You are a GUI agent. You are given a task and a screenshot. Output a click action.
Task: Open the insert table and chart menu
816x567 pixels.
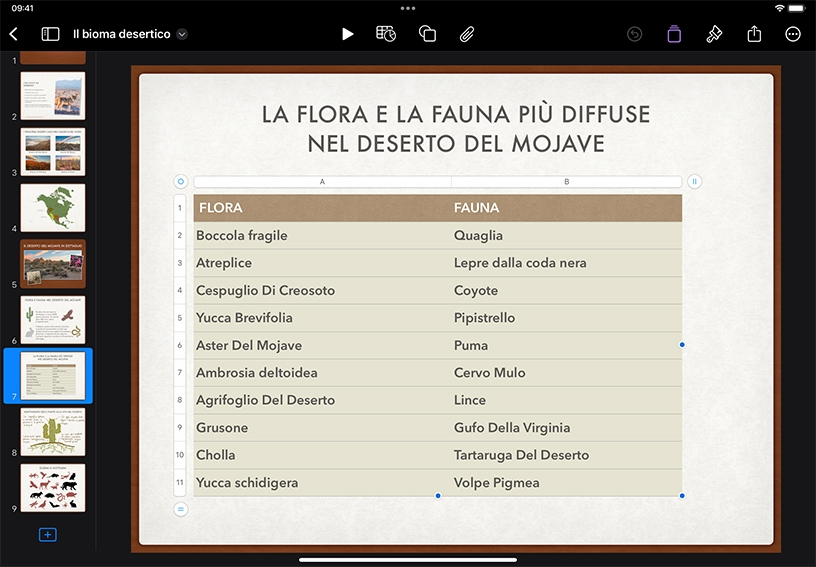pyautogui.click(x=386, y=34)
